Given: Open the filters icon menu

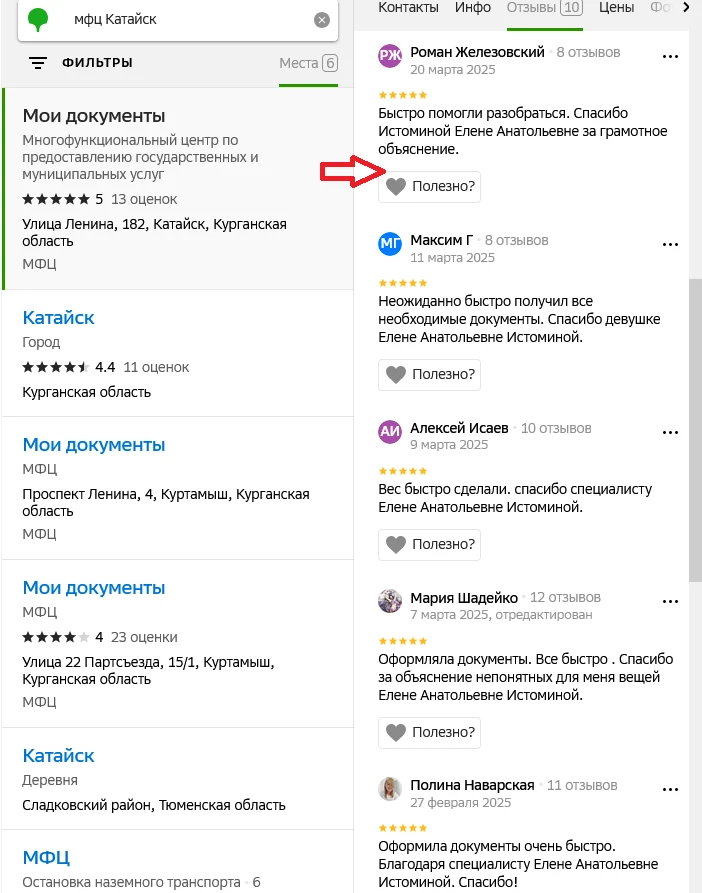Looking at the screenshot, I should 38,63.
